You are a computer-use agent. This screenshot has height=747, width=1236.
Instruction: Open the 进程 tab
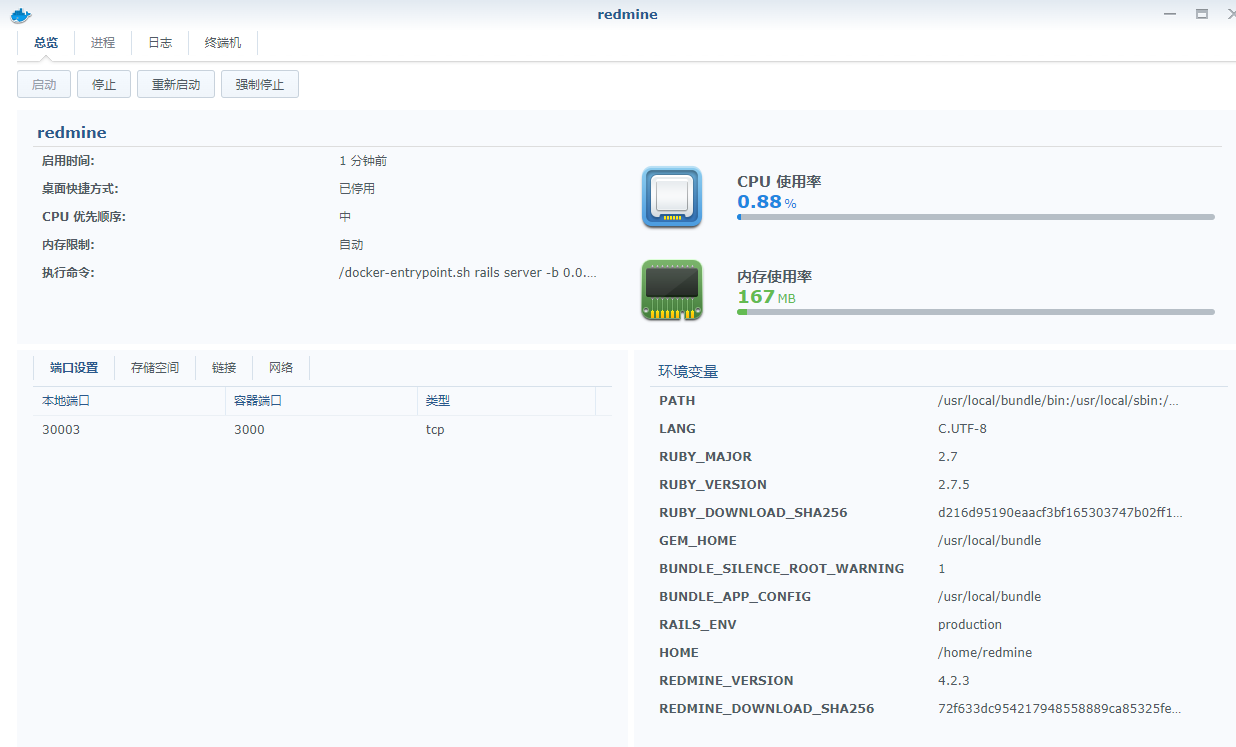coord(103,43)
